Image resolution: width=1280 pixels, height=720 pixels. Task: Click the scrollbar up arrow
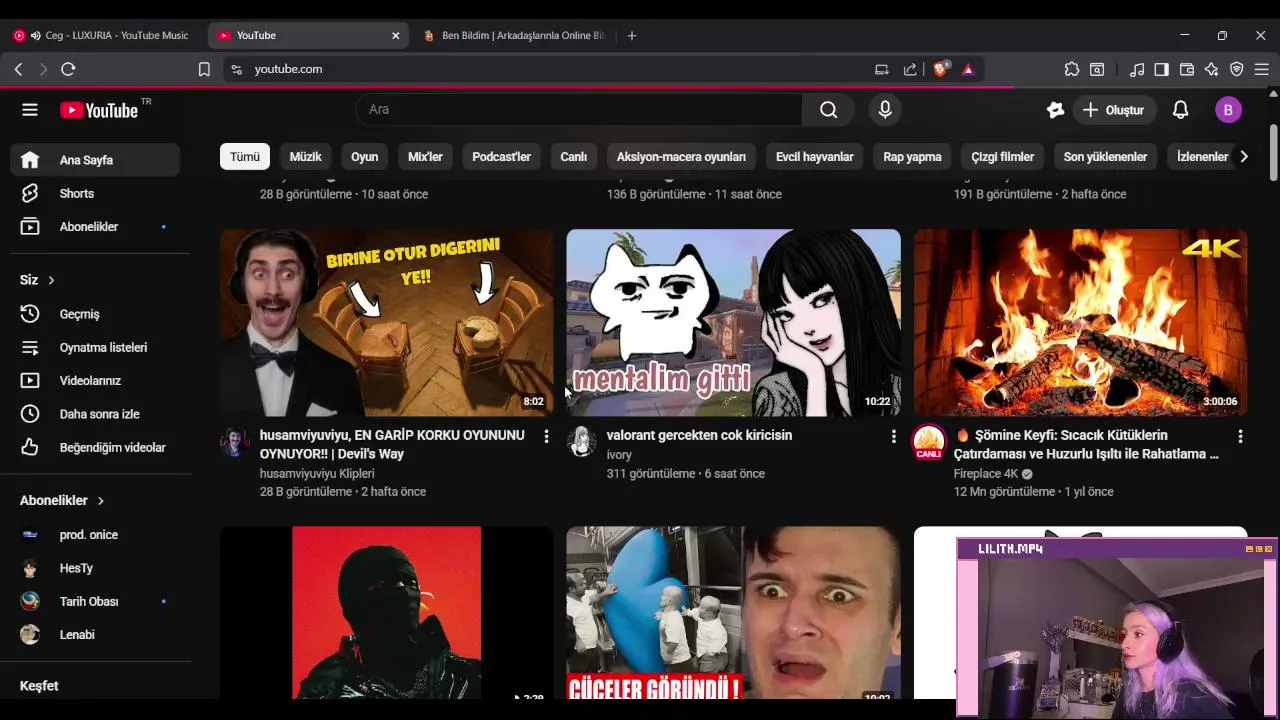coord(1273,94)
